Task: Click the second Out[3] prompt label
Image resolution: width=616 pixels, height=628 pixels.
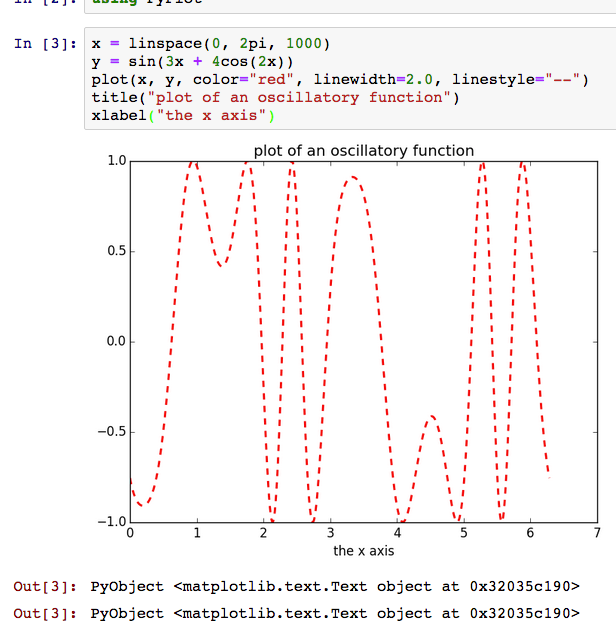Action: click(45, 613)
